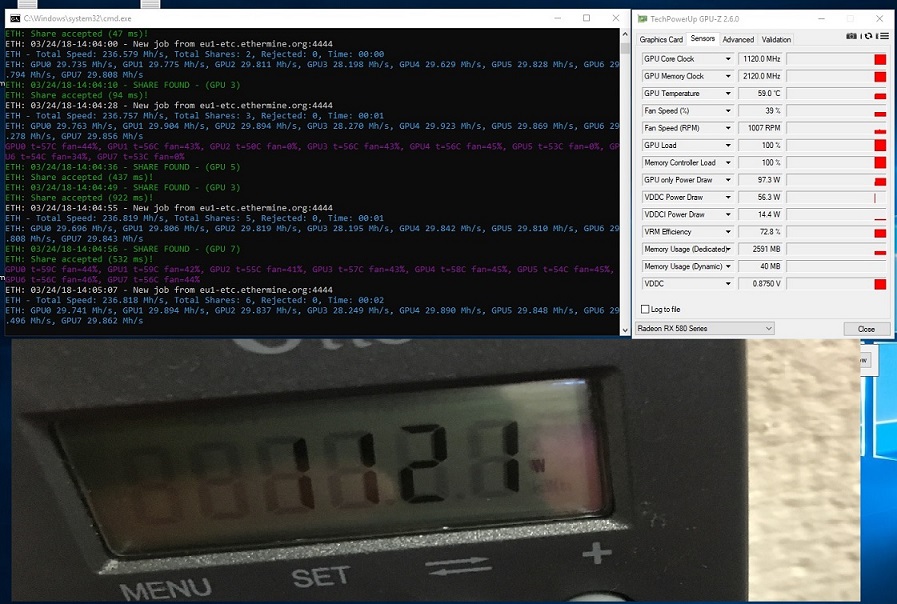The image size is (897, 604).
Task: Close the GPU-Z window via X
Action: tap(878, 18)
